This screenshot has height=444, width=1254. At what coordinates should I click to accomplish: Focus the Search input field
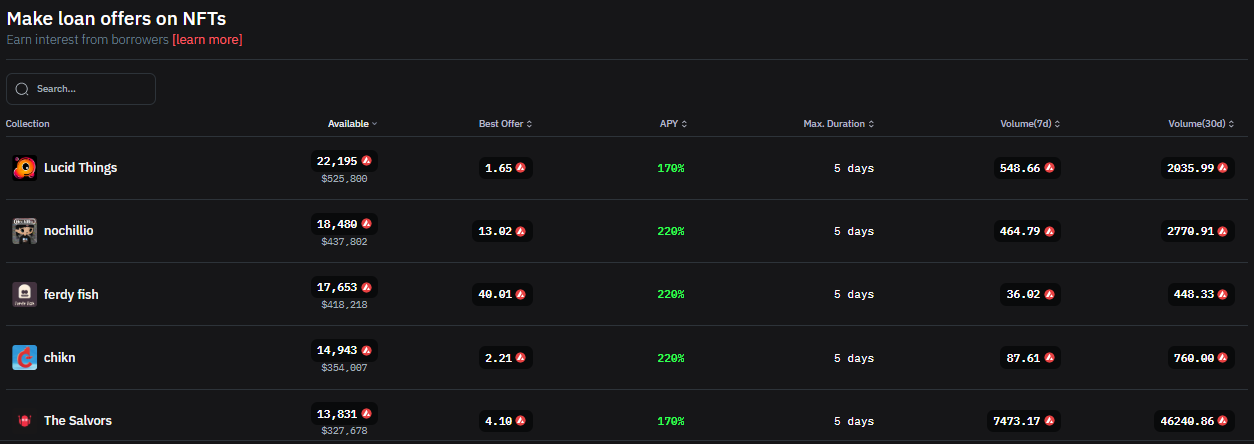[x=81, y=89]
